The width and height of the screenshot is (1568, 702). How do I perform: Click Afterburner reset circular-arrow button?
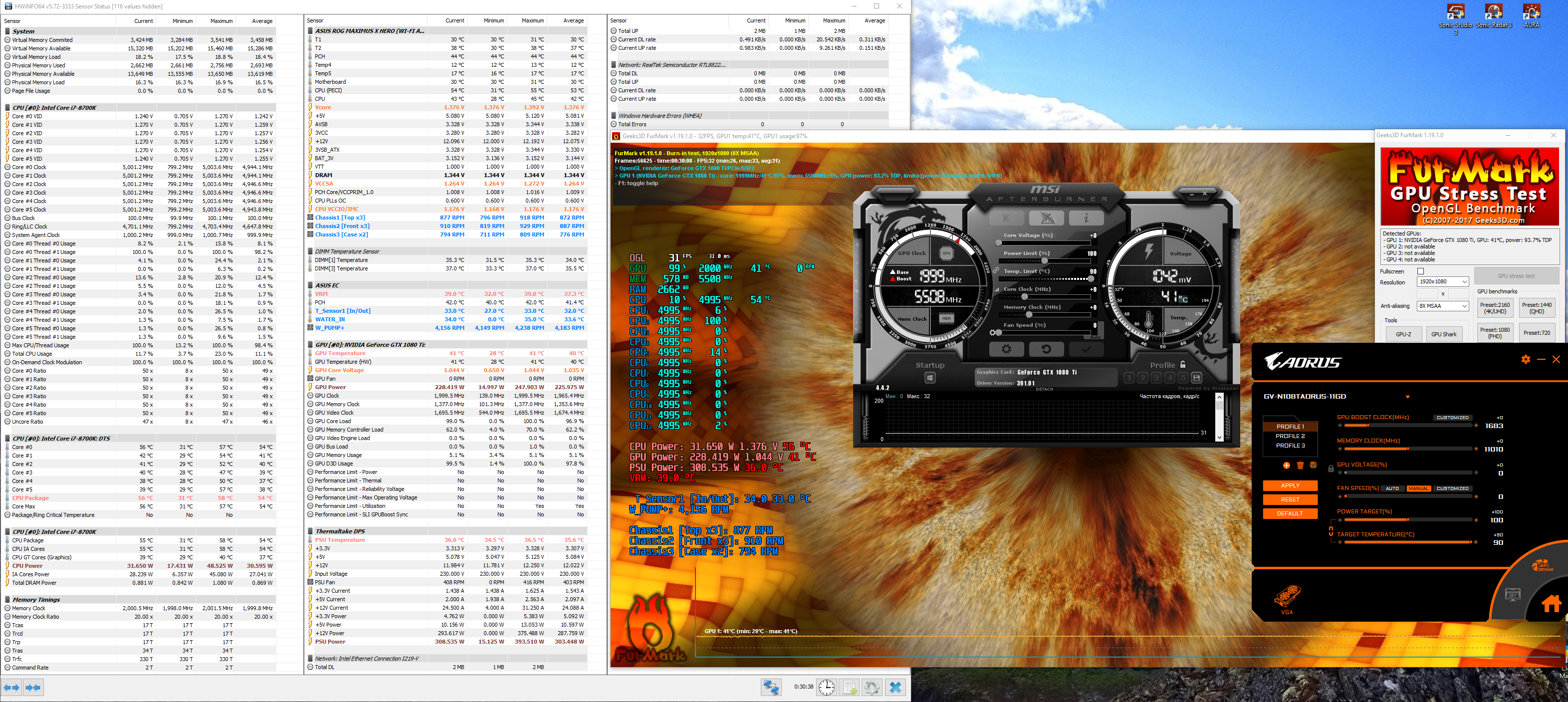tap(1046, 349)
